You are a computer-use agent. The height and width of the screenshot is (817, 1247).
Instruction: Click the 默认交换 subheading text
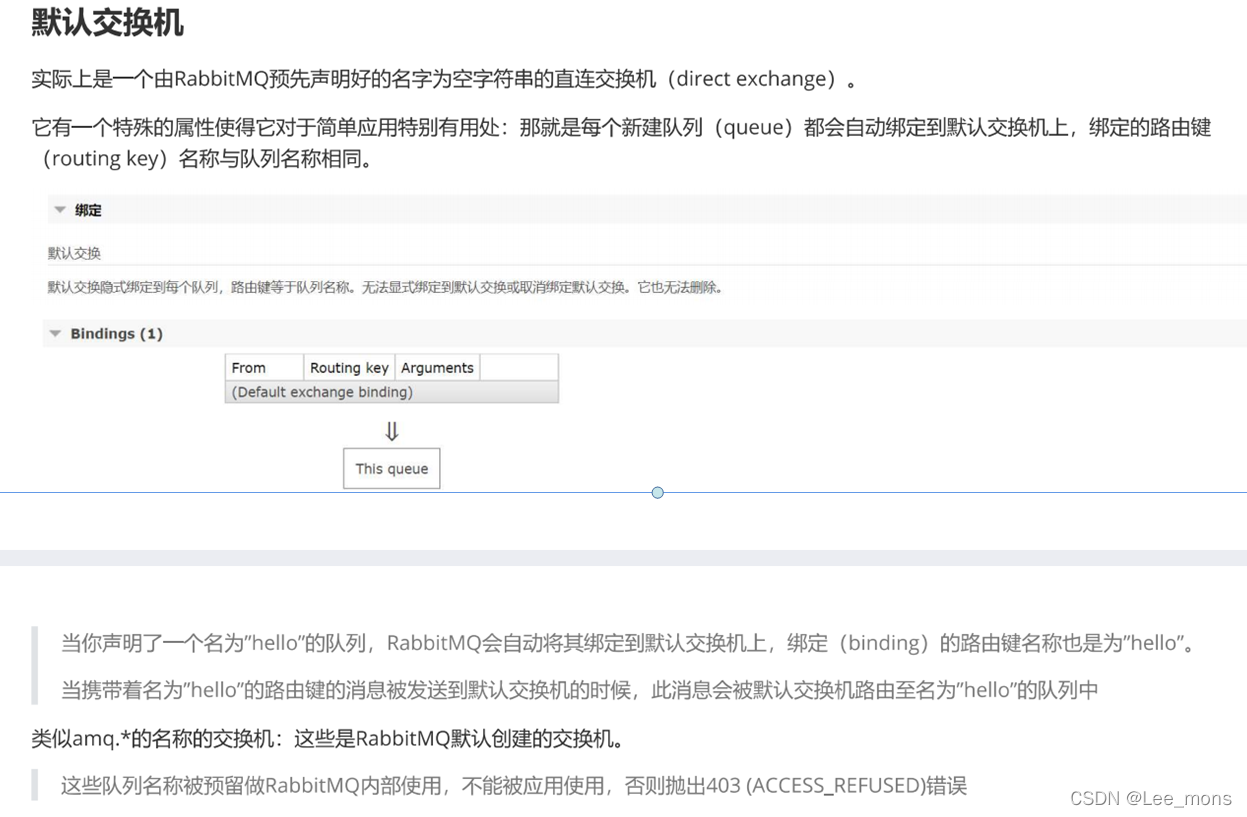click(74, 253)
